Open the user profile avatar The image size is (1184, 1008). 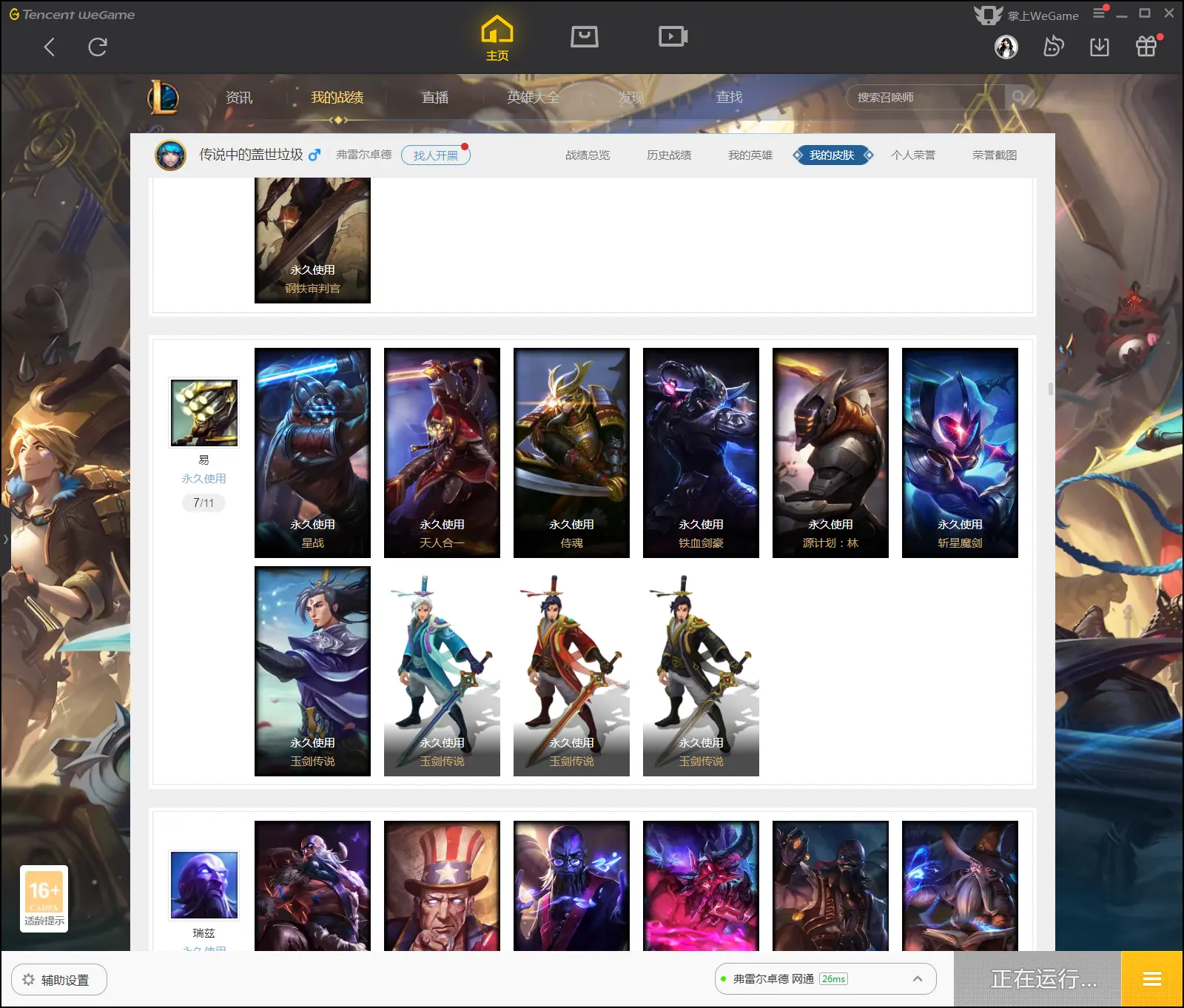tap(1006, 47)
